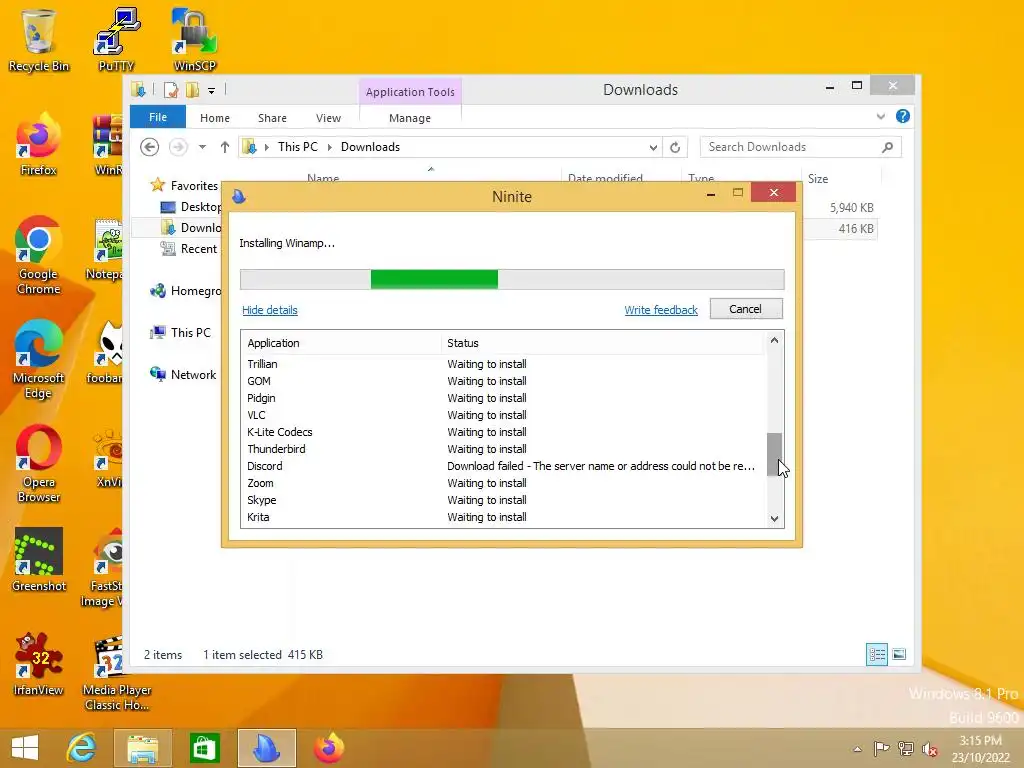This screenshot has width=1024, height=768.
Task: Select the Krita row in Ninite
Action: (502, 517)
